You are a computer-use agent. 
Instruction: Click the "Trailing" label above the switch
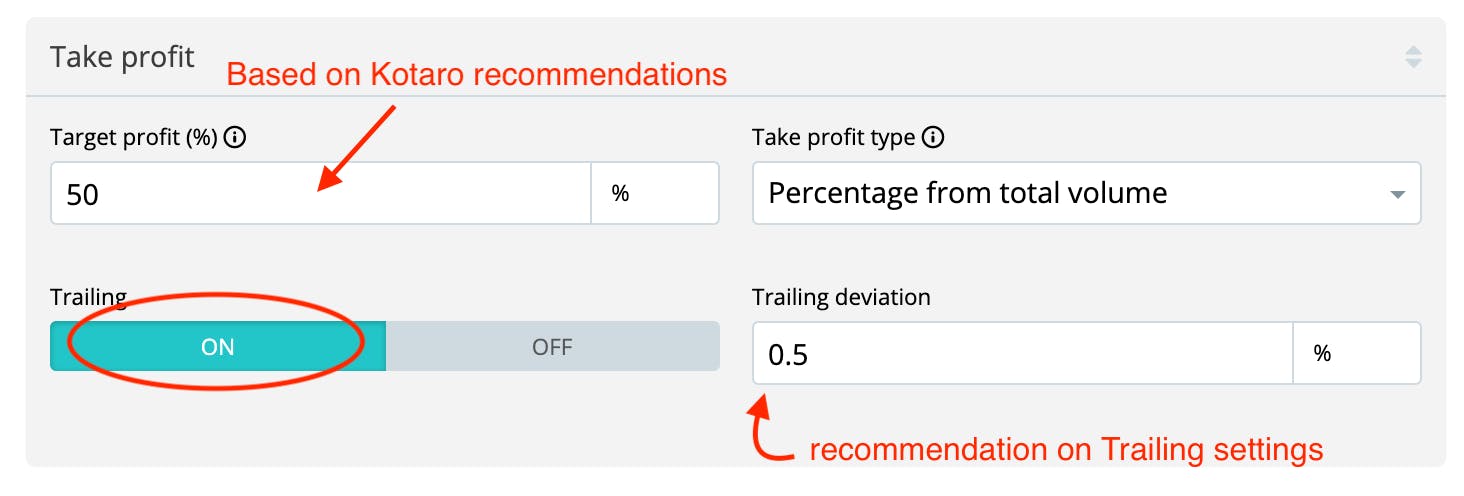88,297
